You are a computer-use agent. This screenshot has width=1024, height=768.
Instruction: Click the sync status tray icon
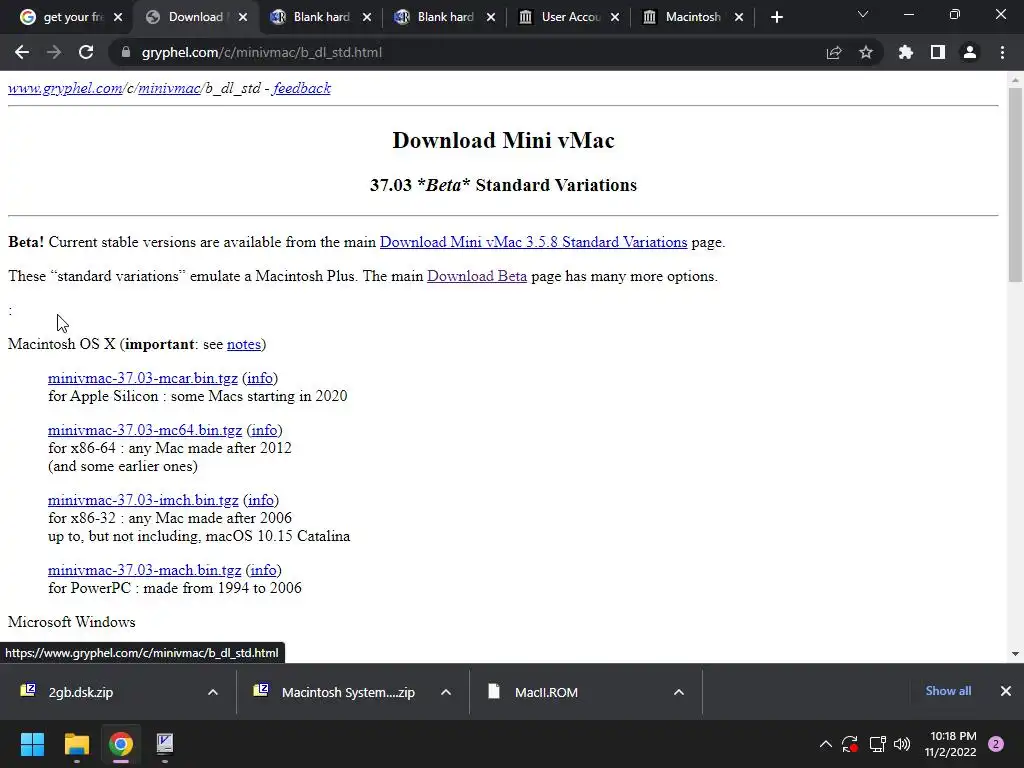point(850,744)
